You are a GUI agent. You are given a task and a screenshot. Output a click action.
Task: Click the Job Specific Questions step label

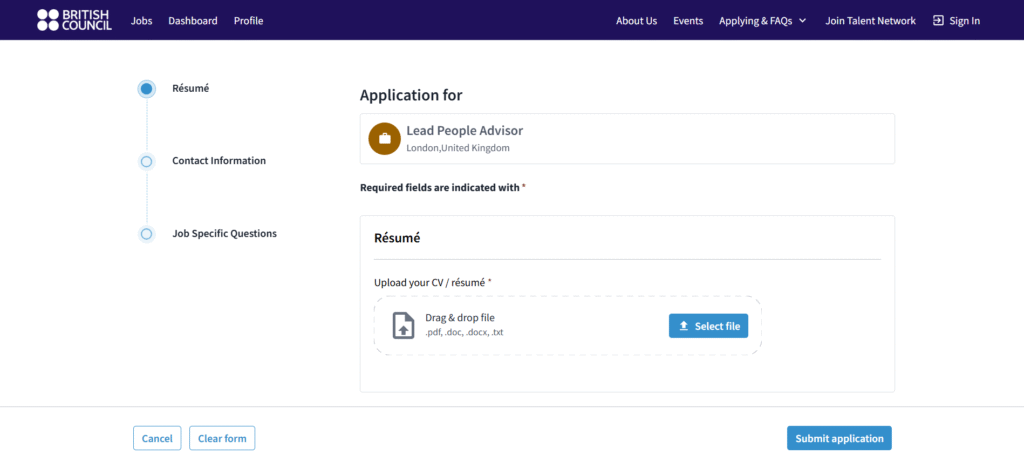click(224, 233)
